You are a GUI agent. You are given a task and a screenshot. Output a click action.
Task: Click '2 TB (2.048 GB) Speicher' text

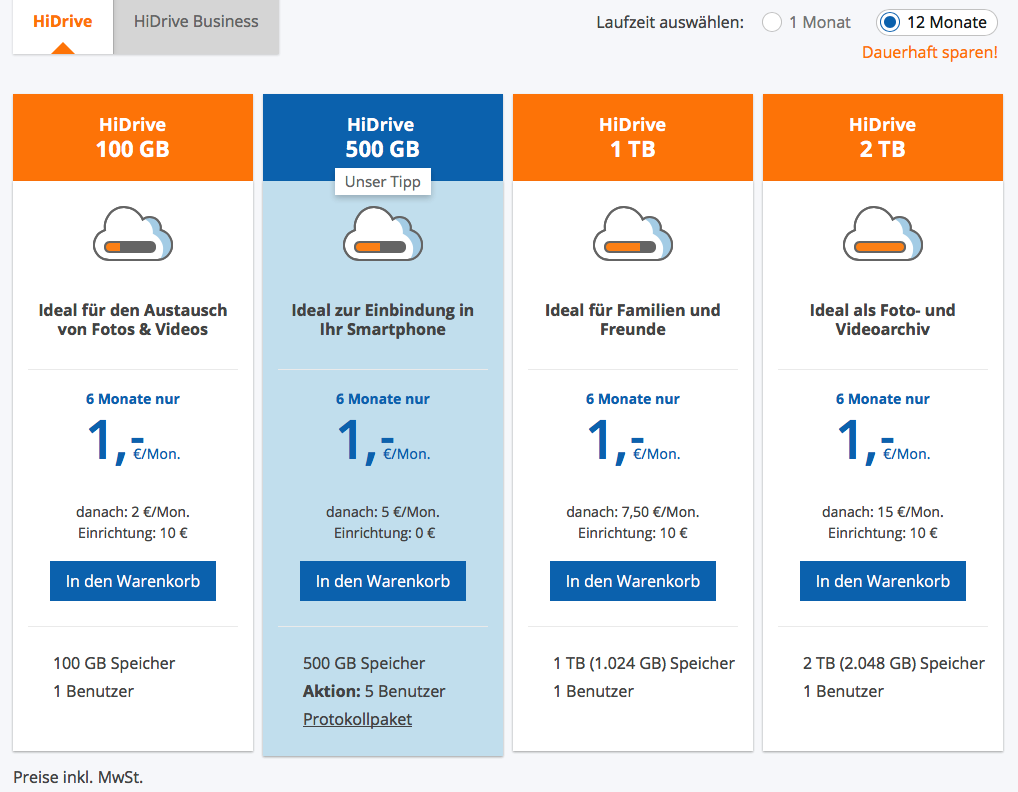(x=894, y=663)
